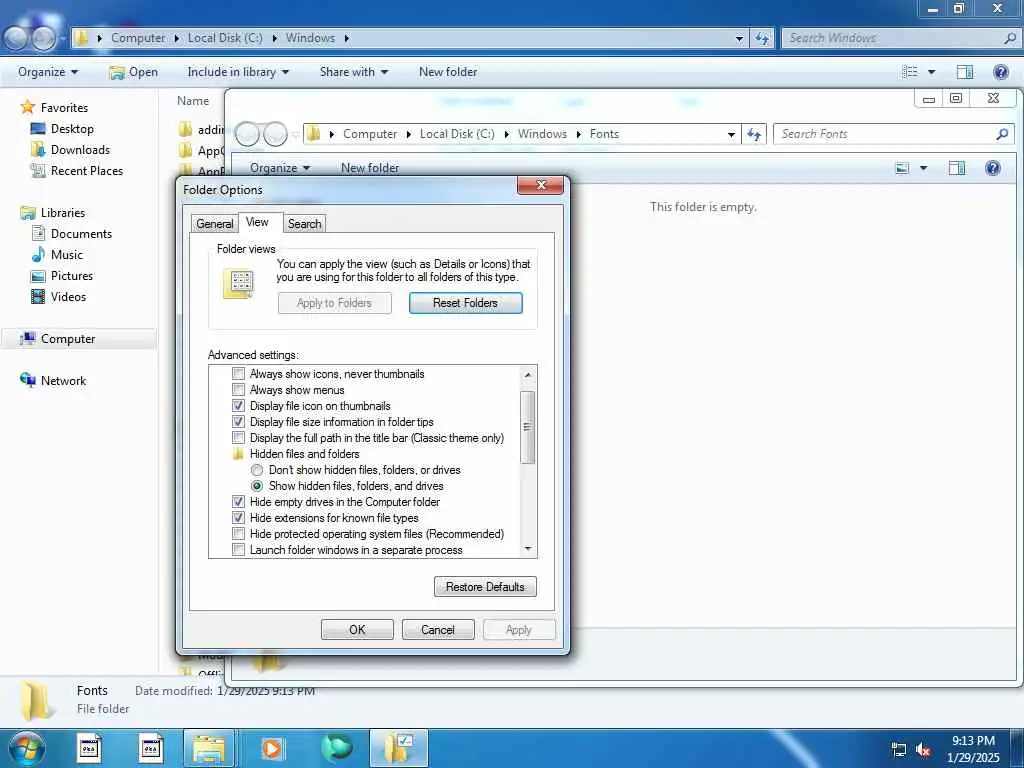Click the Network icon in navigation pane

27,380
